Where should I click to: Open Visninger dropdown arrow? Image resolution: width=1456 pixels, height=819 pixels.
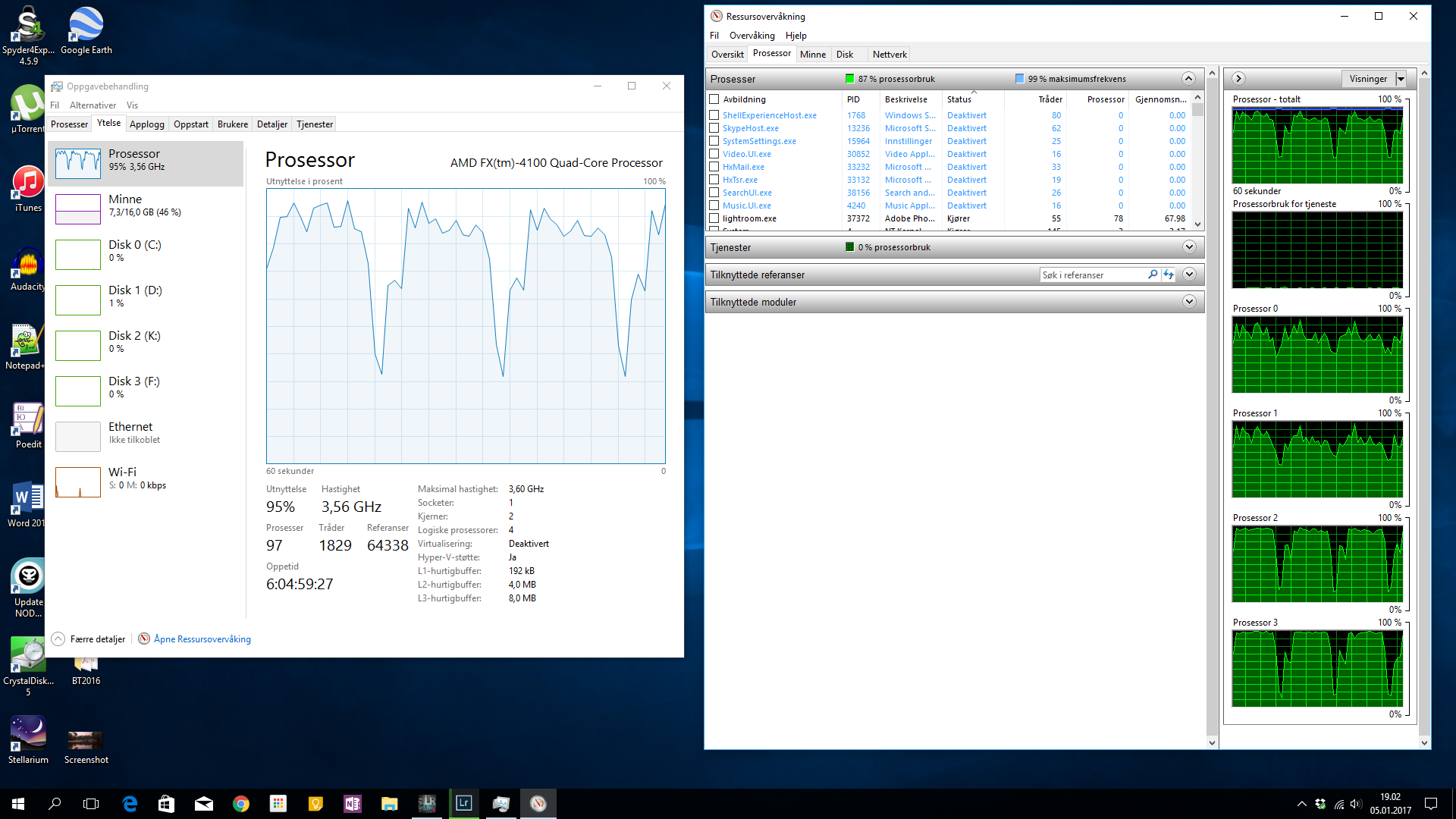coord(1401,79)
